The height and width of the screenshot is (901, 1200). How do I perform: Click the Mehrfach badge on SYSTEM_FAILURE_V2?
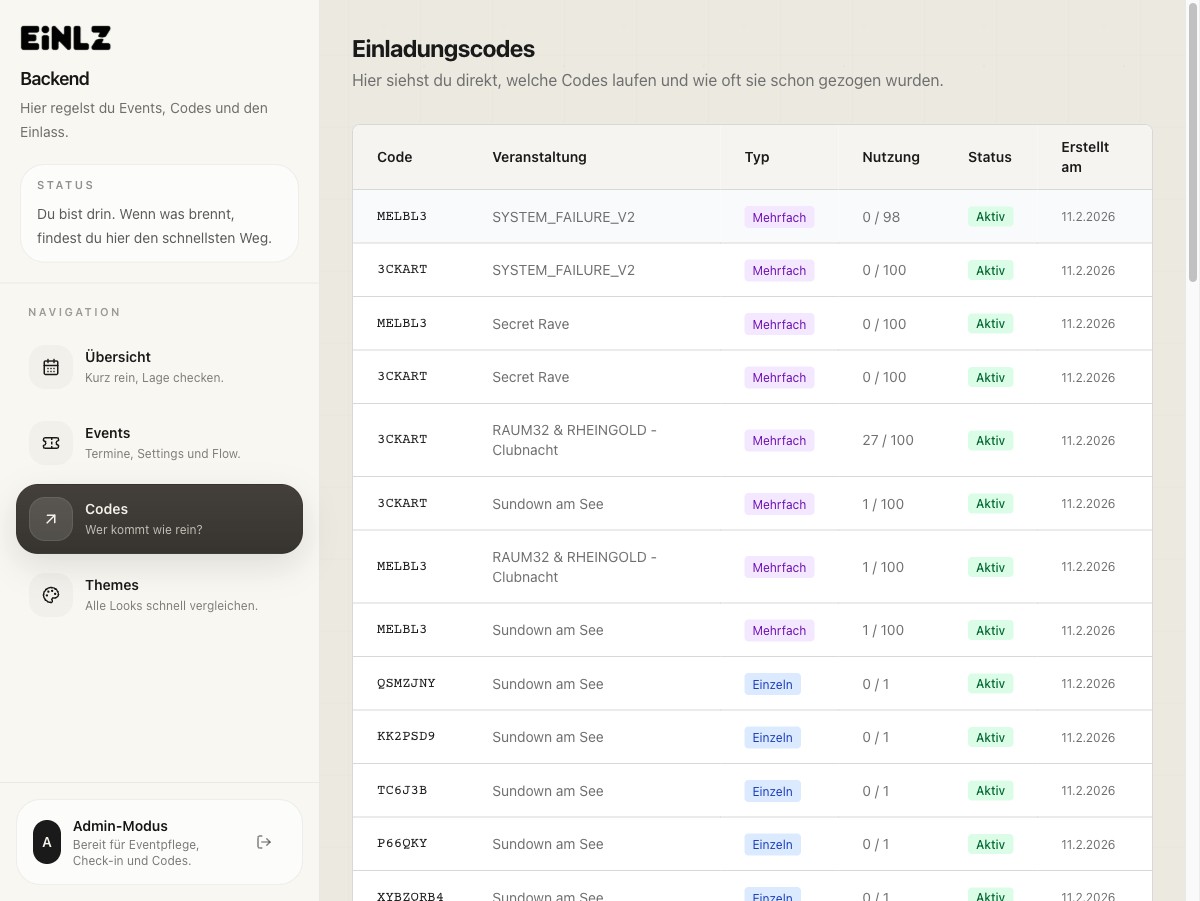779,217
